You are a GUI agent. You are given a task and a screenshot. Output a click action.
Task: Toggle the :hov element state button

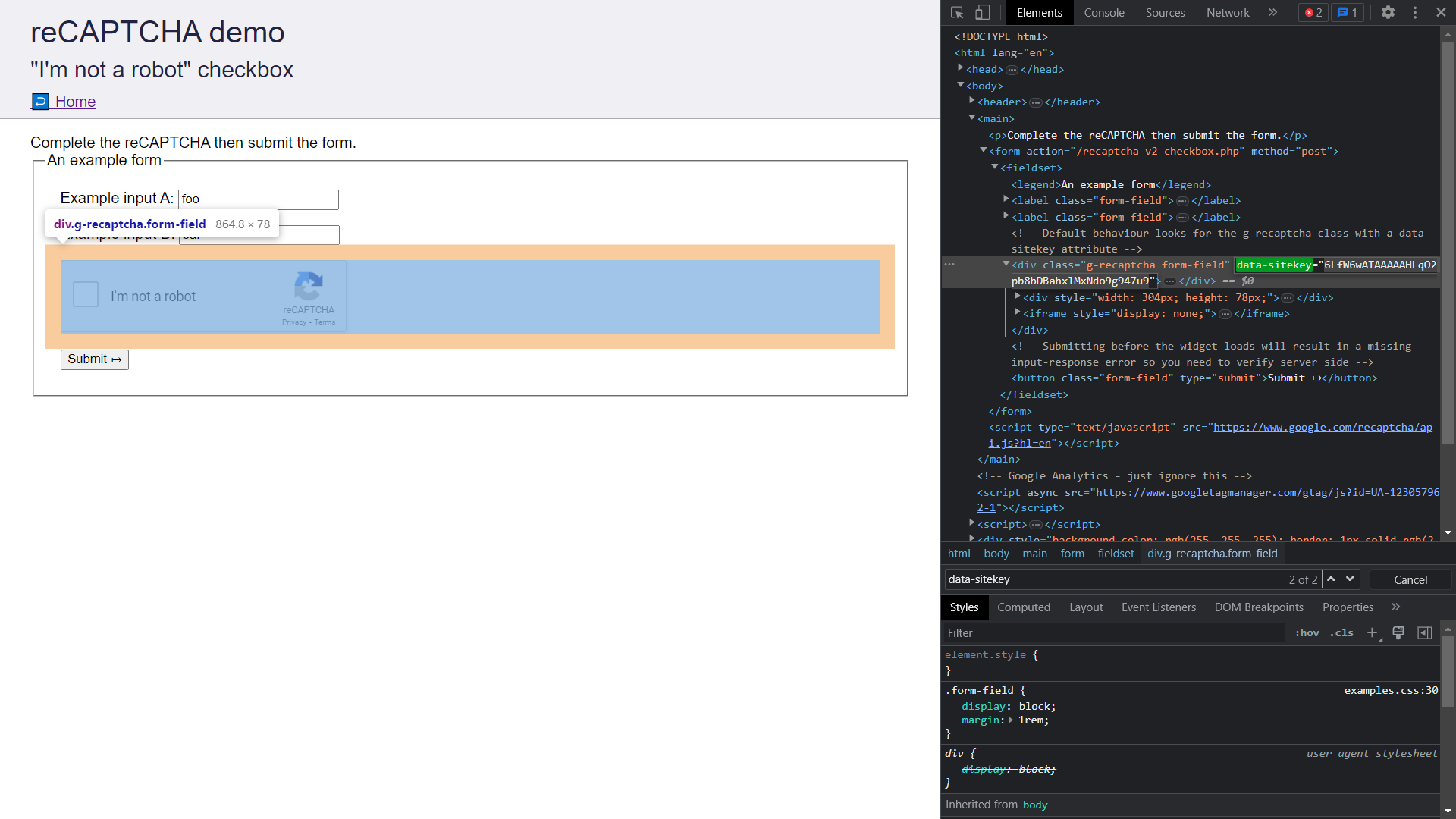[x=1307, y=632]
